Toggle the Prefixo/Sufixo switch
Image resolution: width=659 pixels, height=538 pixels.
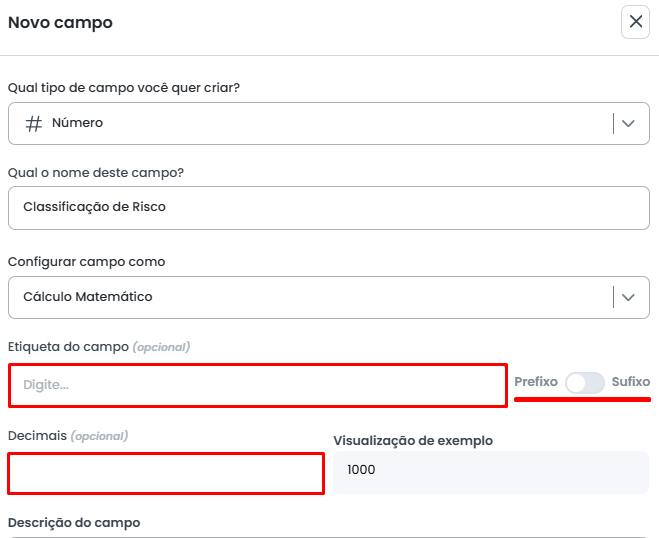[584, 382]
